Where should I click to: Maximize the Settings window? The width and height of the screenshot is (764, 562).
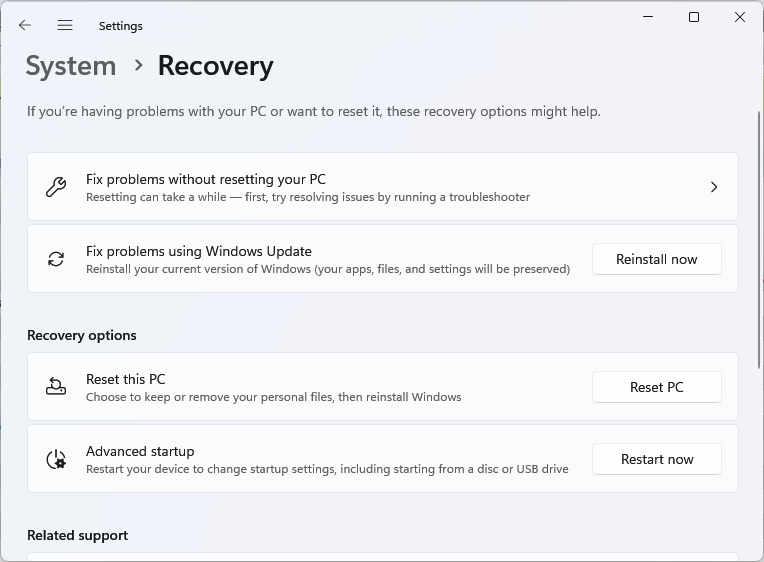(x=694, y=17)
